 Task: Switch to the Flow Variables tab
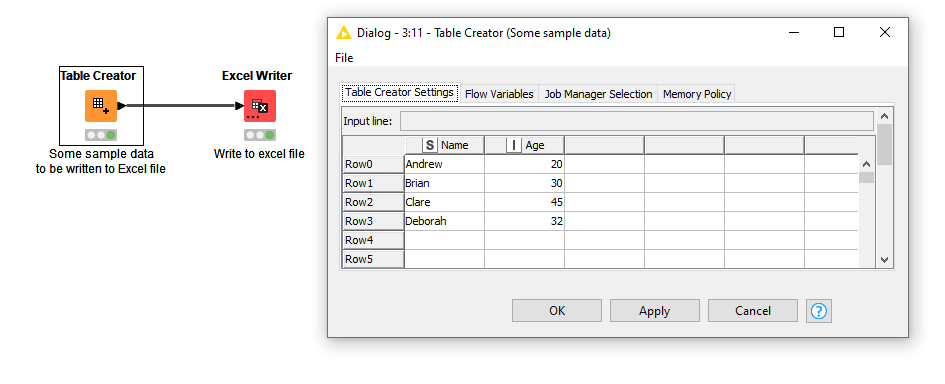point(499,94)
